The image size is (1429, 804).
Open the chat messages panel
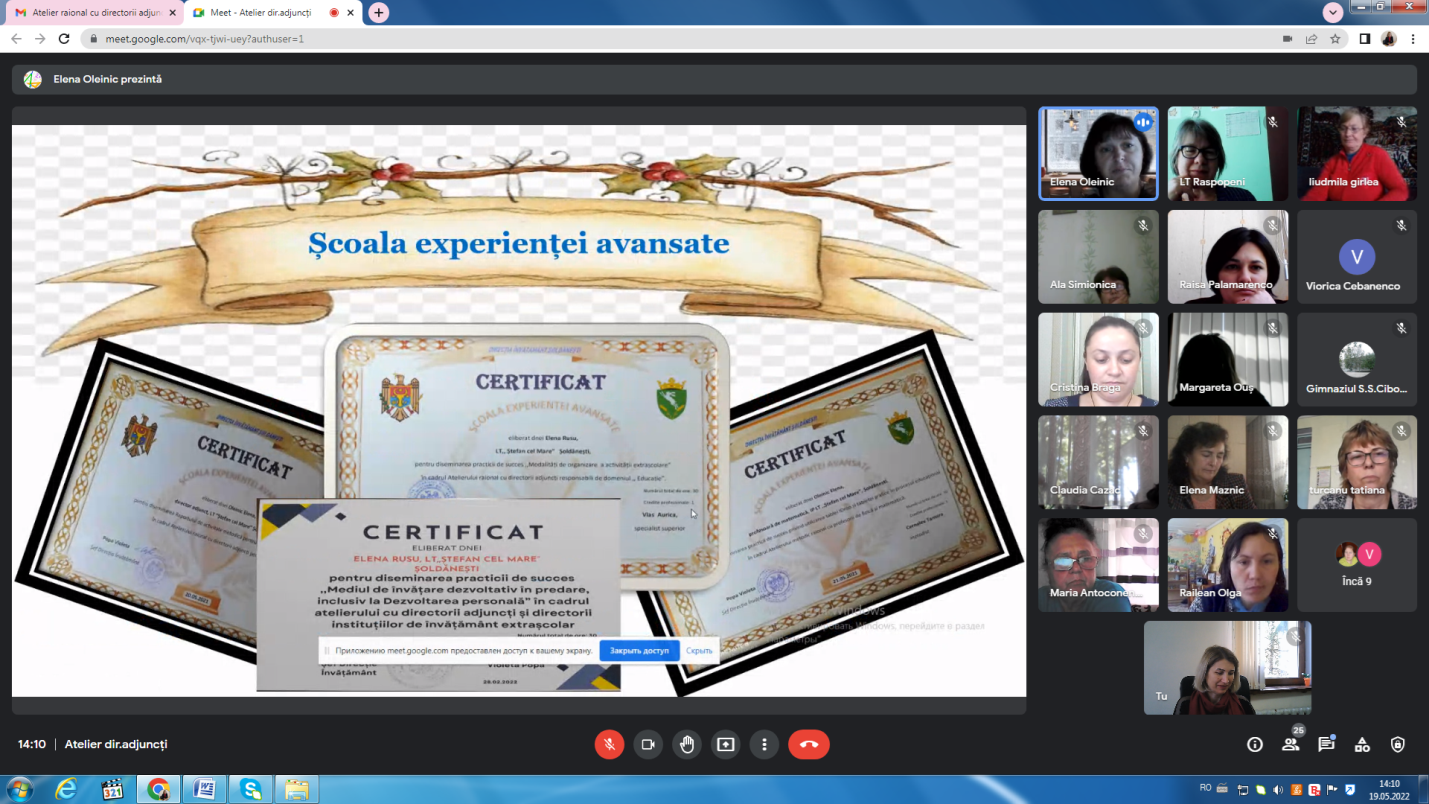click(1326, 744)
